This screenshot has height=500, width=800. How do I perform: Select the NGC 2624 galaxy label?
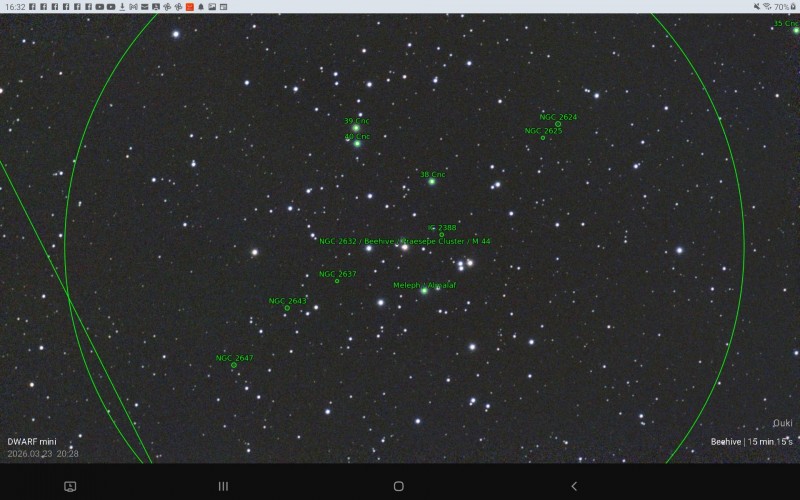point(558,117)
